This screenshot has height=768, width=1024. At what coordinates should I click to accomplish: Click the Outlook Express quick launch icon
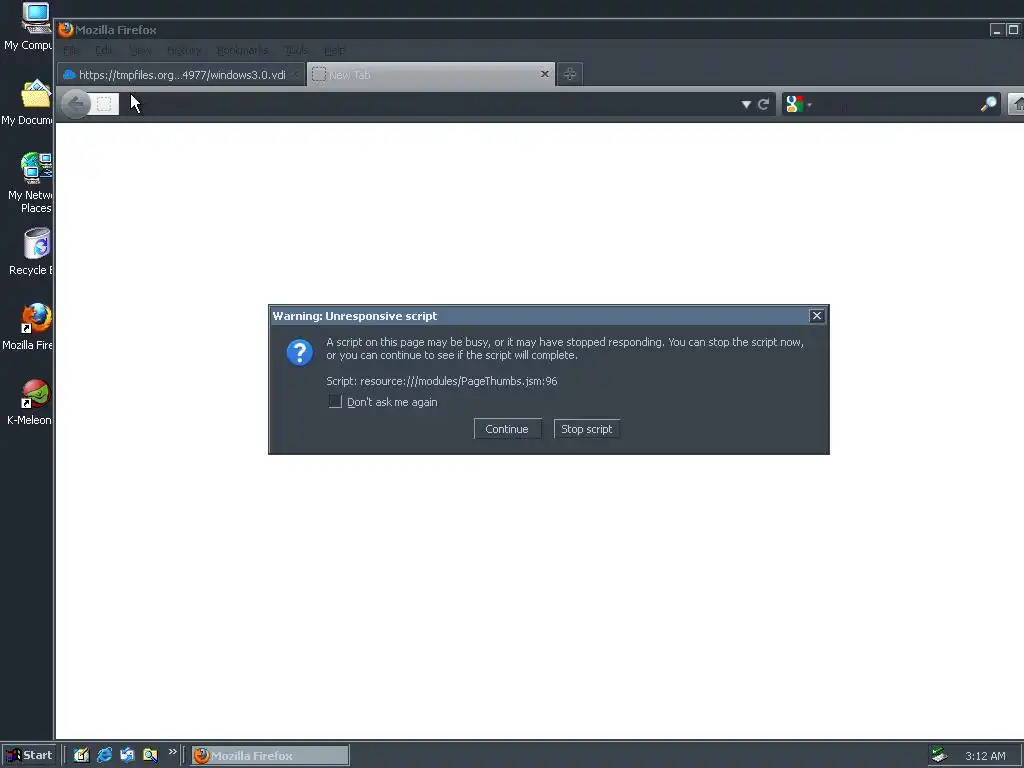click(127, 755)
